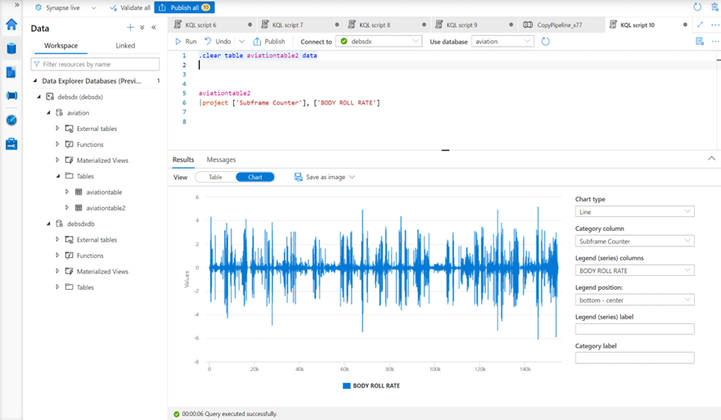Open the CopyPipeline_x77 tab
Image resolution: width=721 pixels, height=420 pixels.
pyautogui.click(x=561, y=25)
